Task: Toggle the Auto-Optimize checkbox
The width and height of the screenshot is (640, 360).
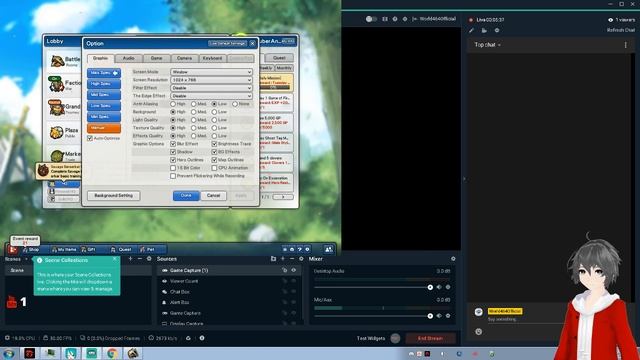Action: tap(90, 138)
